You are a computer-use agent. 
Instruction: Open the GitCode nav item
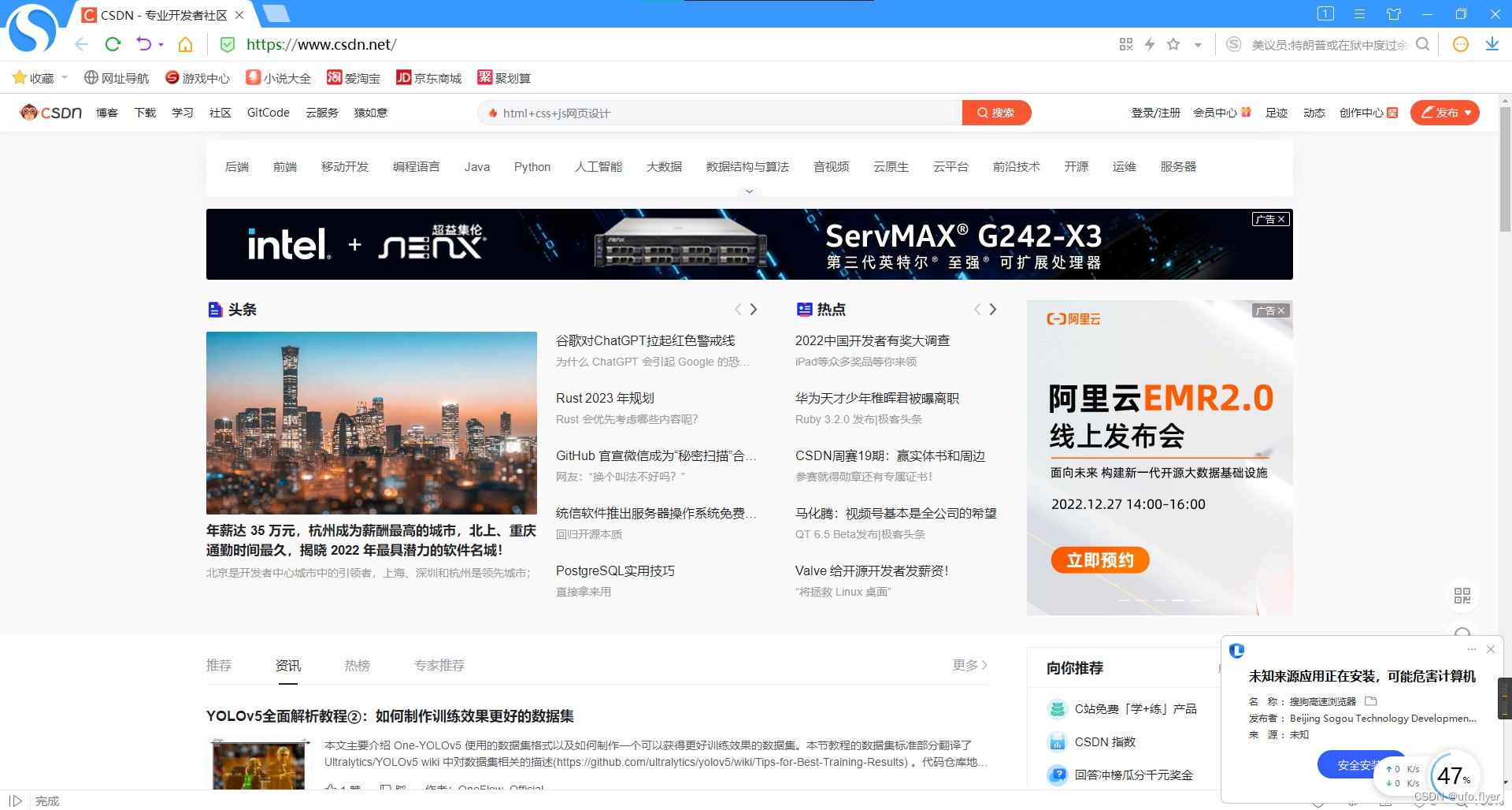269,113
